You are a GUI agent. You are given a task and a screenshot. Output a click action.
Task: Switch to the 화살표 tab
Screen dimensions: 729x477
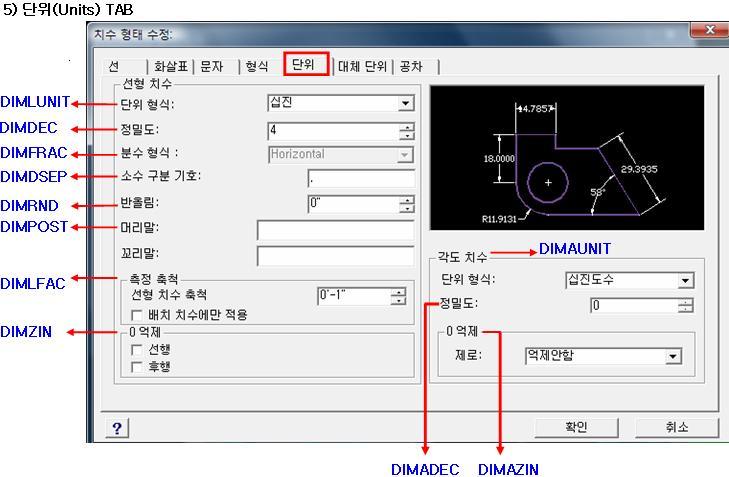click(170, 66)
